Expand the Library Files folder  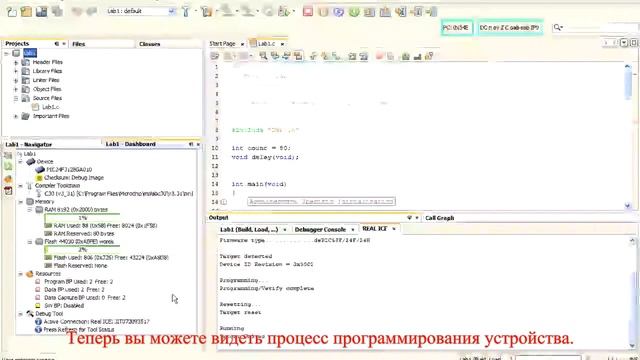pyautogui.click(x=16, y=71)
